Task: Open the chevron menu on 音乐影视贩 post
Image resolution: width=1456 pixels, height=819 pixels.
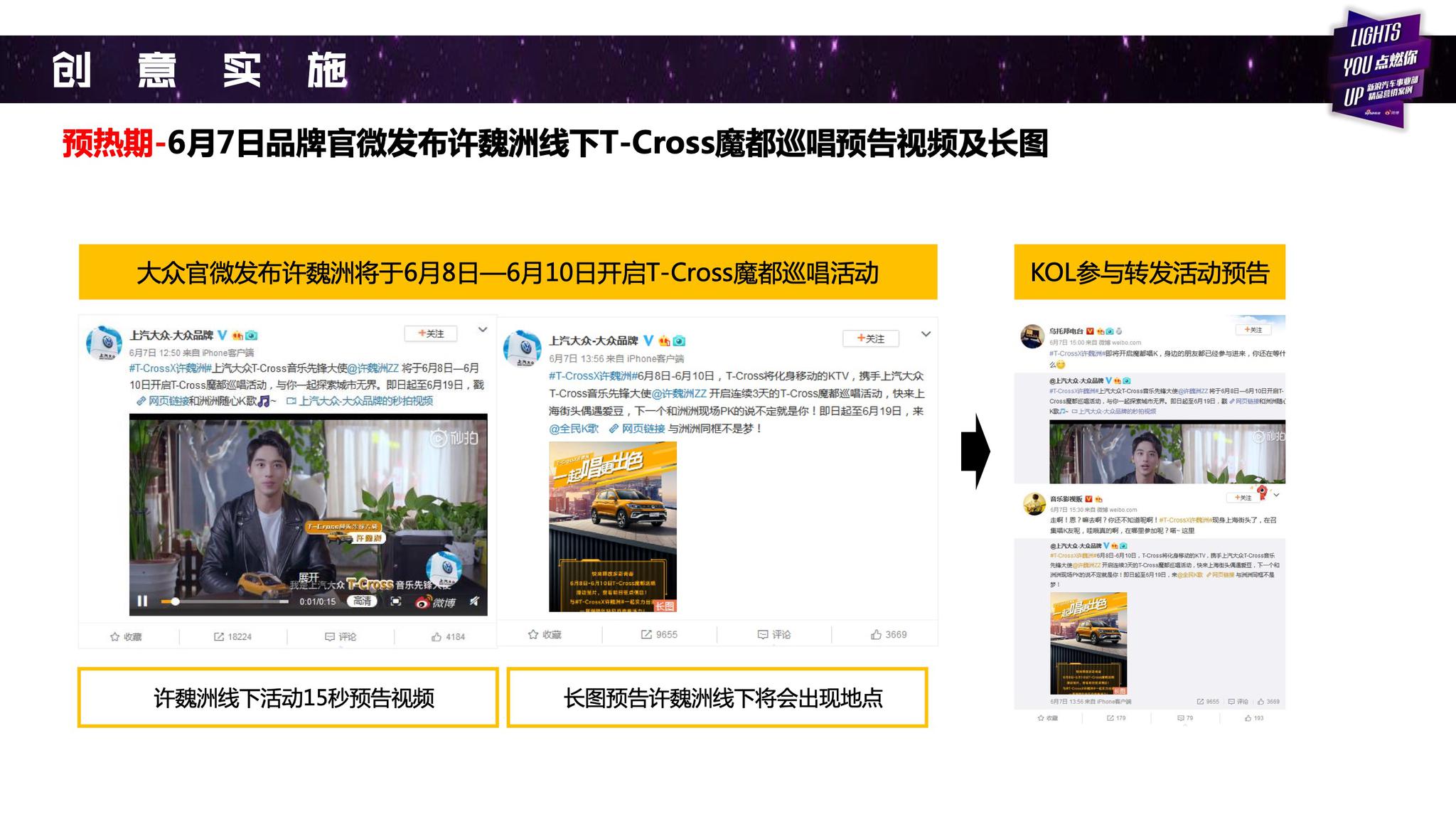Action: tap(1277, 495)
